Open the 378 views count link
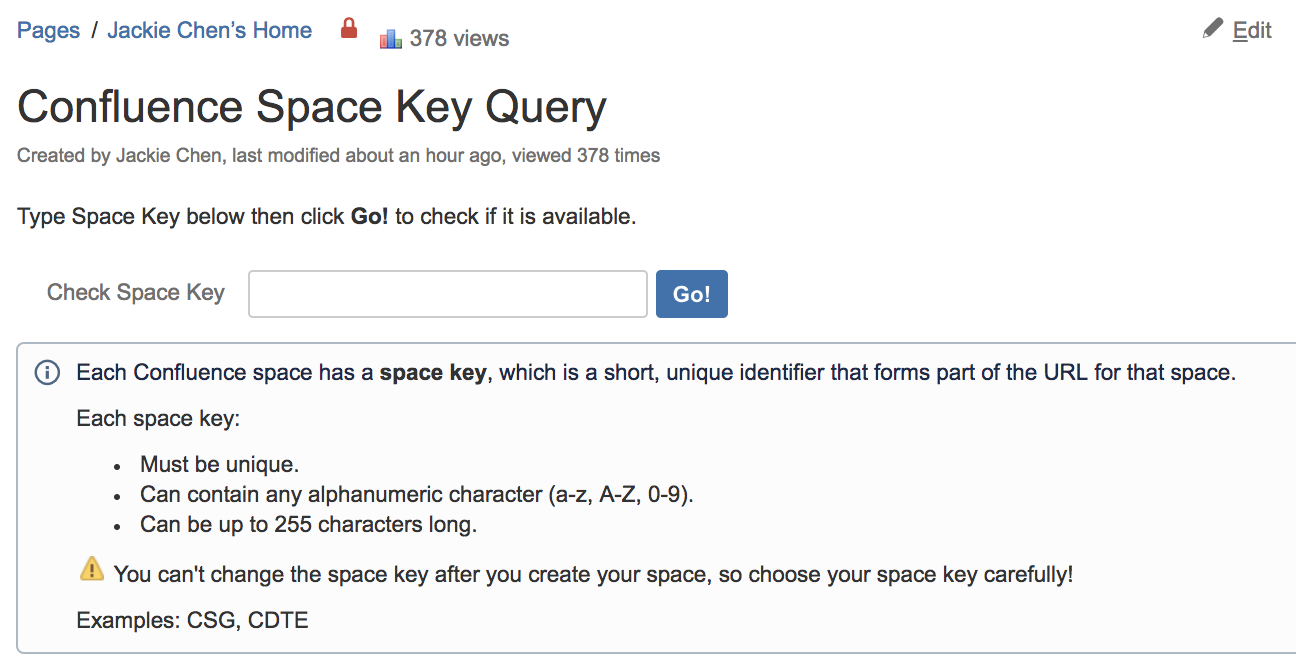This screenshot has height=664, width=1296. (x=459, y=39)
